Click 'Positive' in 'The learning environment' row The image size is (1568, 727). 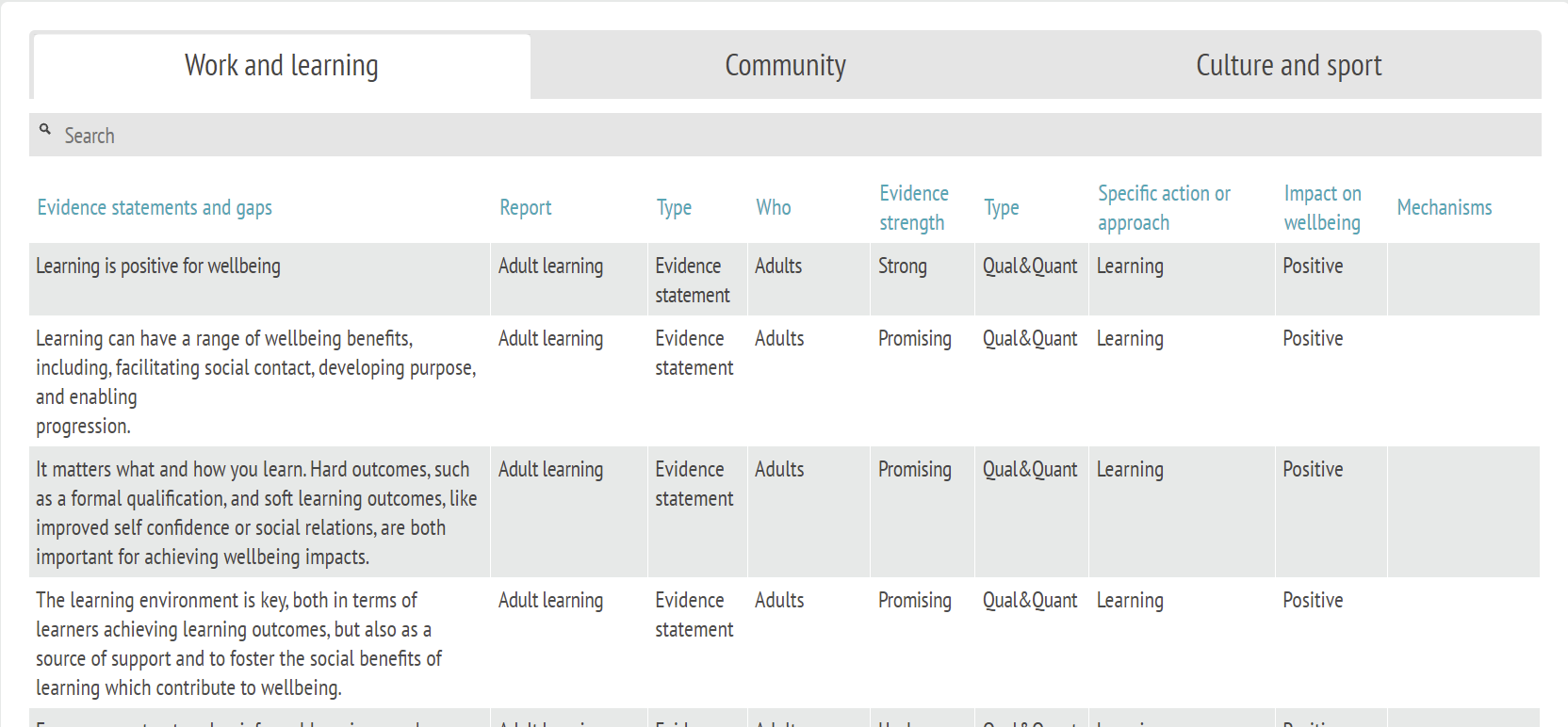1313,601
